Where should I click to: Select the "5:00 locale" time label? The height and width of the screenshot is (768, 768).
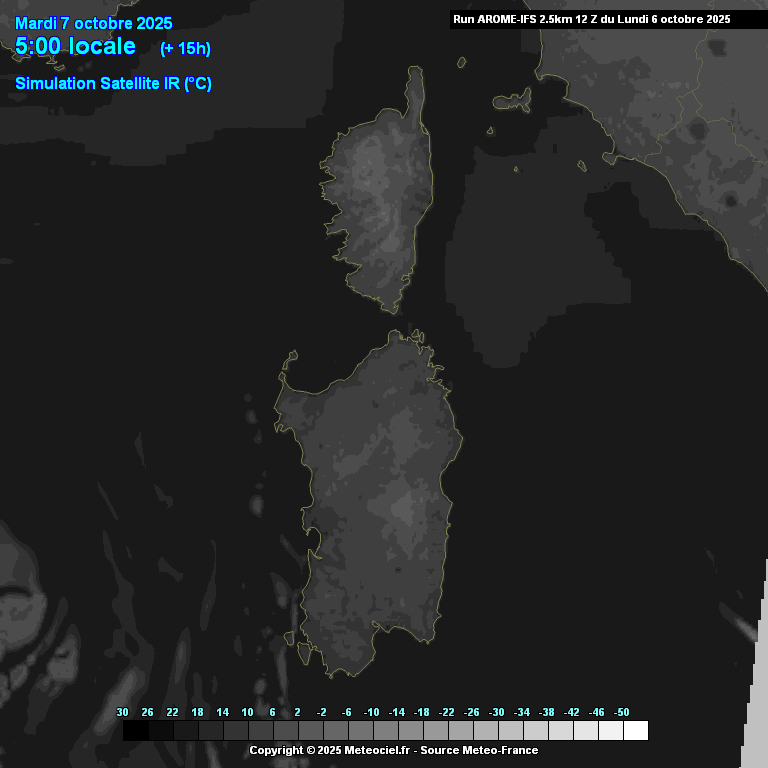coord(76,46)
